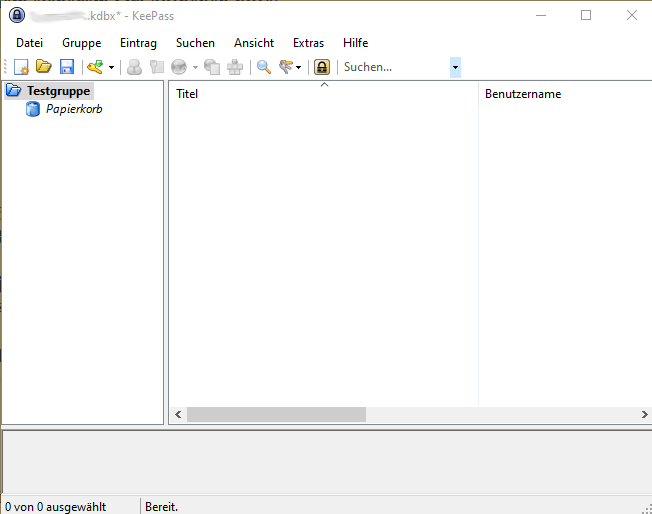This screenshot has width=652, height=514.
Task: Save the database with floppy icon
Action: [67, 67]
